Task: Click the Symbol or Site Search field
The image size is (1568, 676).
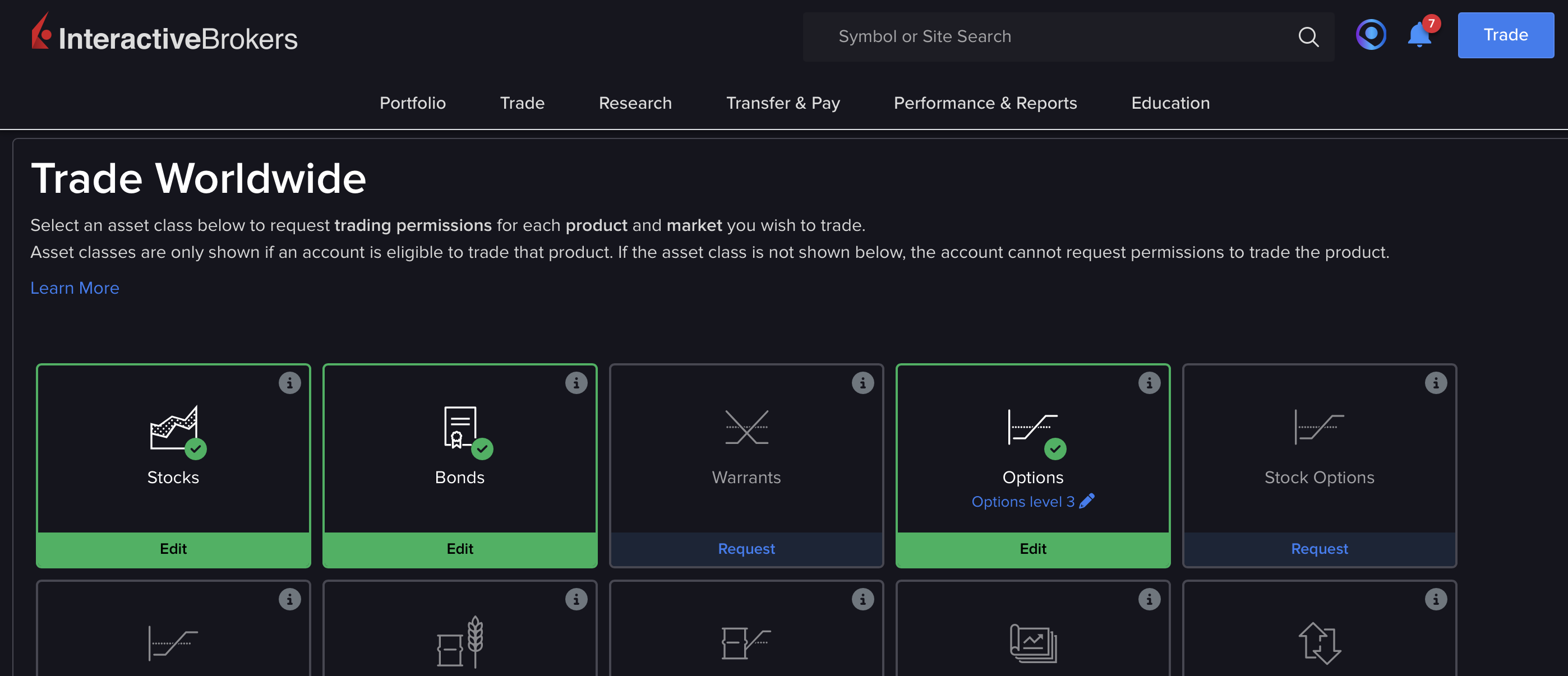Action: coord(1035,36)
